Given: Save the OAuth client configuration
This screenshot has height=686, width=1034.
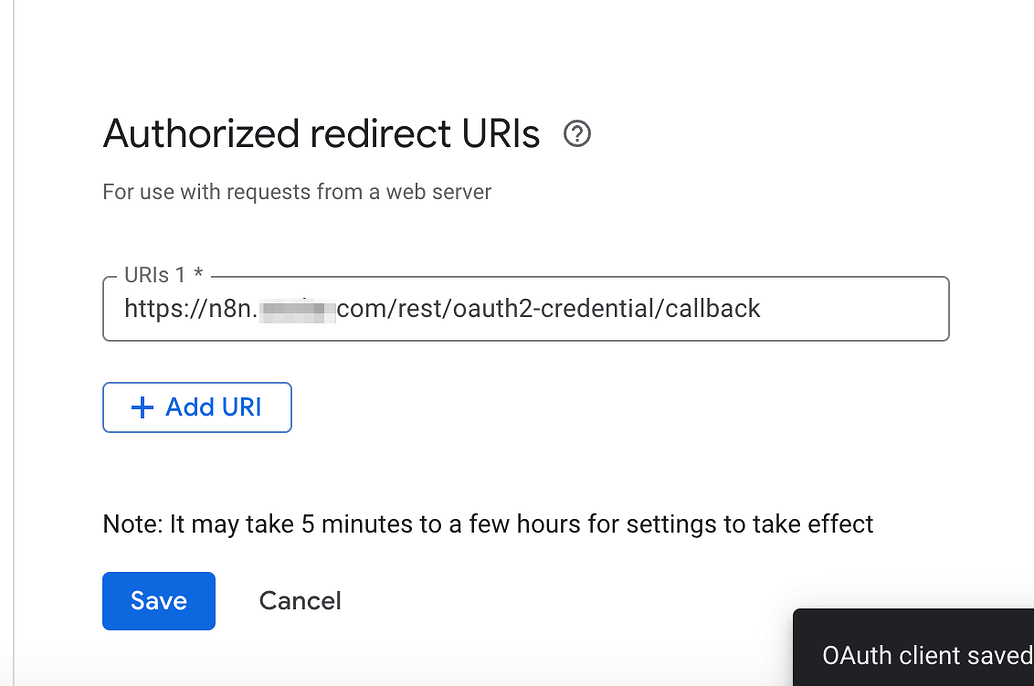Looking at the screenshot, I should tap(158, 600).
